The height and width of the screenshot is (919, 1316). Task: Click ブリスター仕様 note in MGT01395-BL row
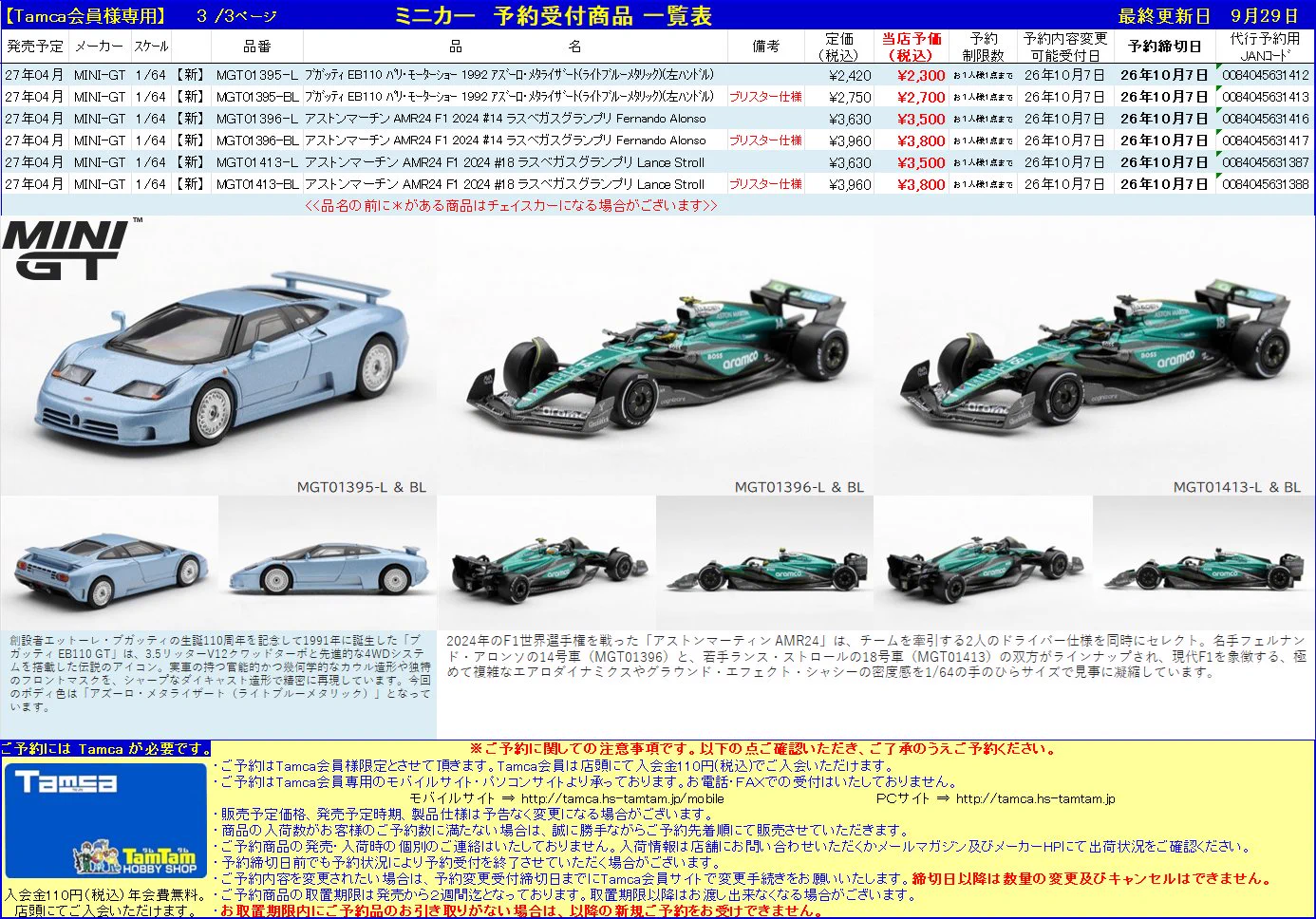pyautogui.click(x=765, y=97)
